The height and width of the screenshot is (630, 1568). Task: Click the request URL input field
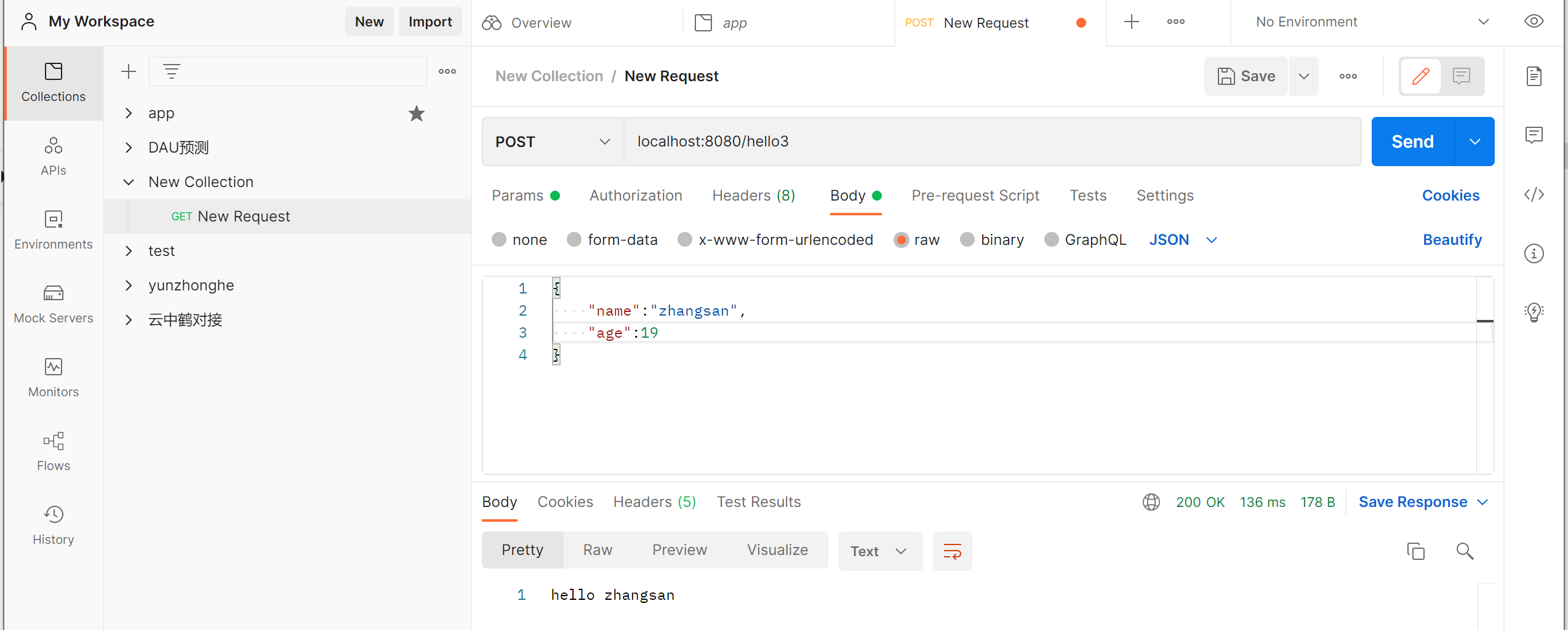click(x=991, y=142)
